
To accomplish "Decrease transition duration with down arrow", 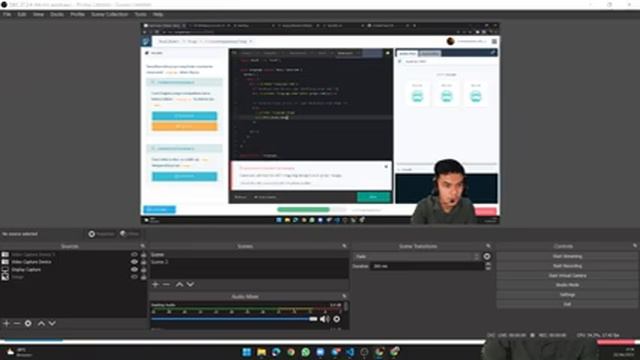I will point(488,269).
